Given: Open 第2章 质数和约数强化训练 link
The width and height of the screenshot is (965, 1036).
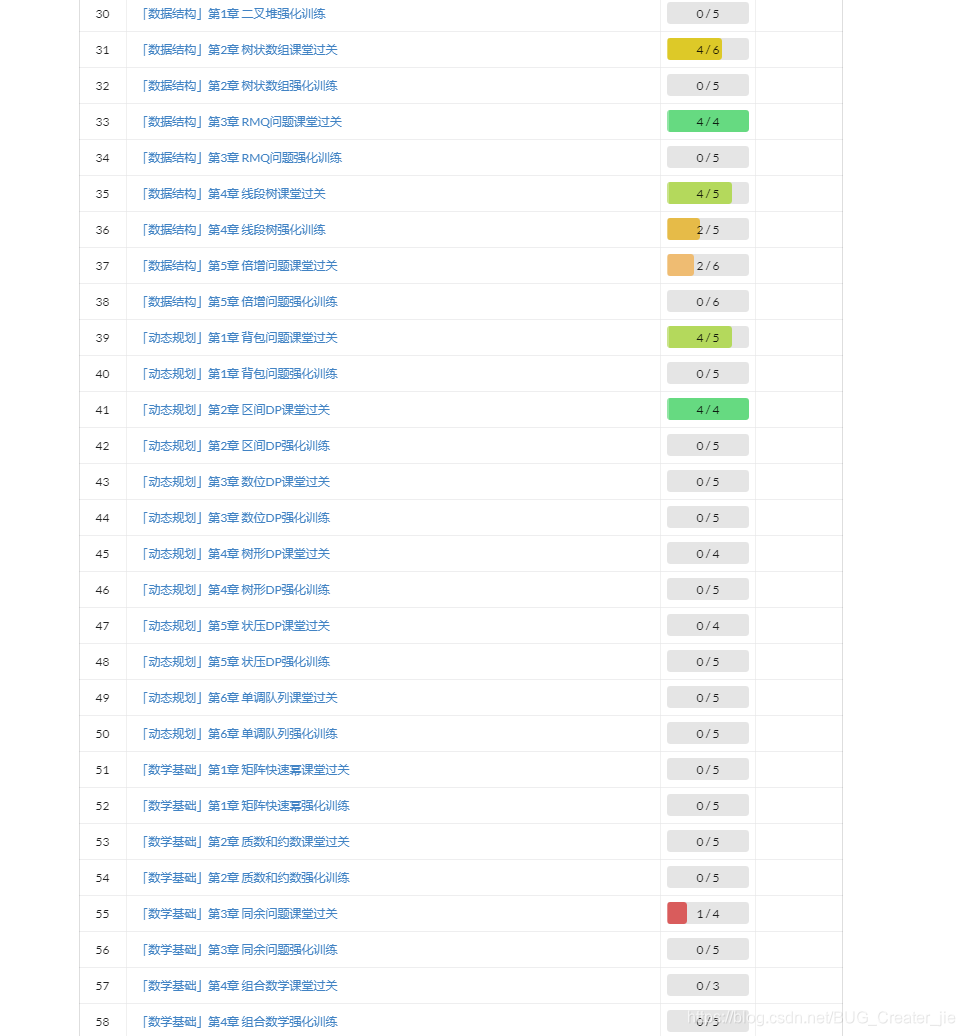Looking at the screenshot, I should click(246, 878).
